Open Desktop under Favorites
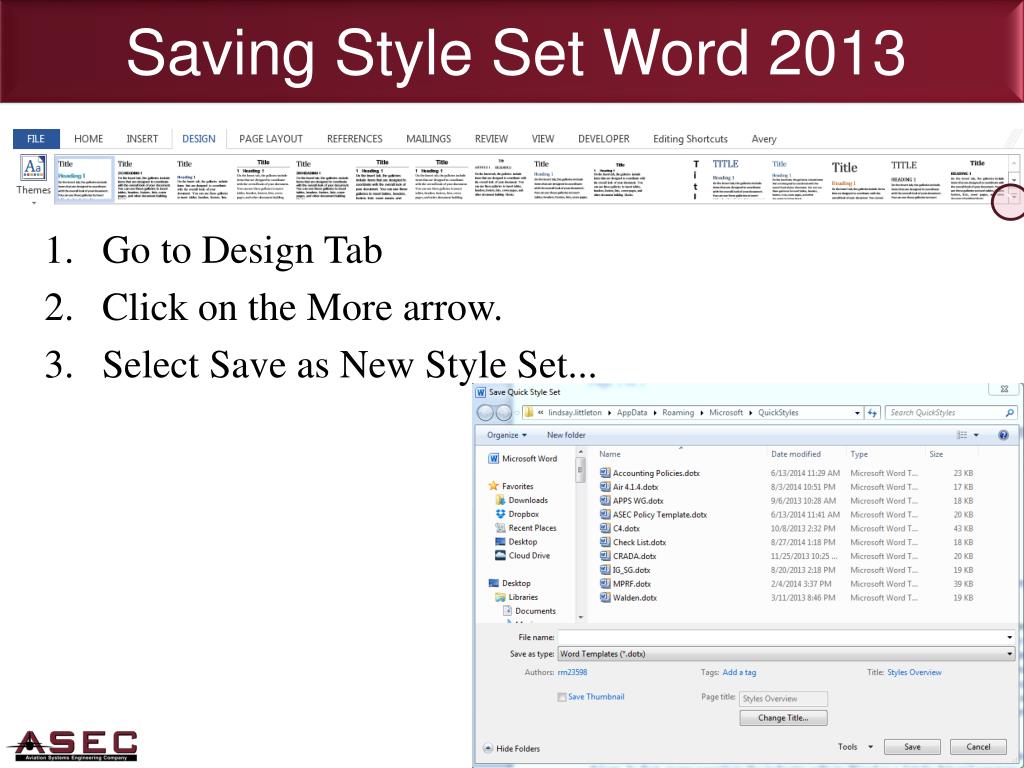Image resolution: width=1024 pixels, height=768 pixels. point(516,541)
